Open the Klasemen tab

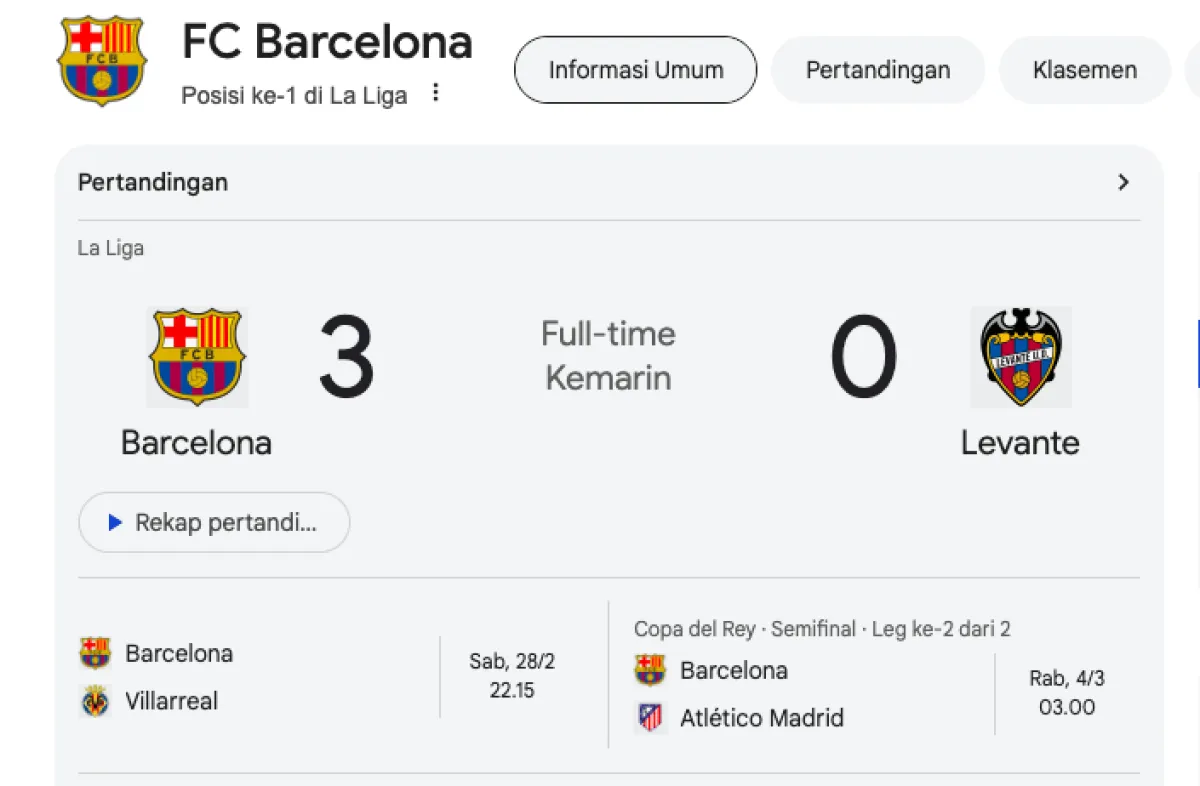pos(1084,70)
